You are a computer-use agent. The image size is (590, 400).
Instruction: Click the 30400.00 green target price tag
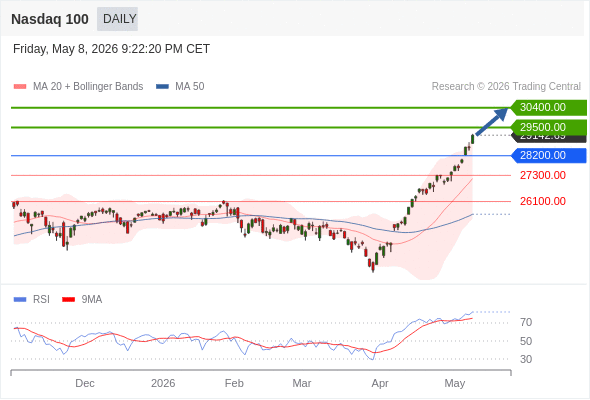coord(549,108)
